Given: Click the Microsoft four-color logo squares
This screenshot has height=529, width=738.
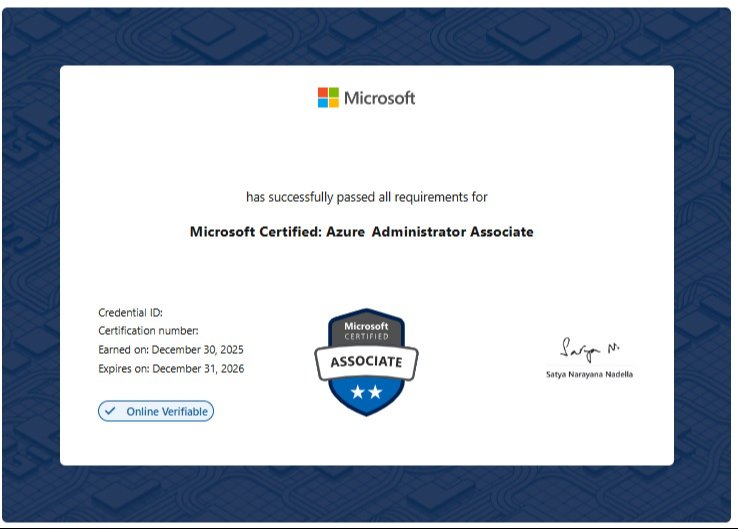Looking at the screenshot, I should [x=328, y=97].
